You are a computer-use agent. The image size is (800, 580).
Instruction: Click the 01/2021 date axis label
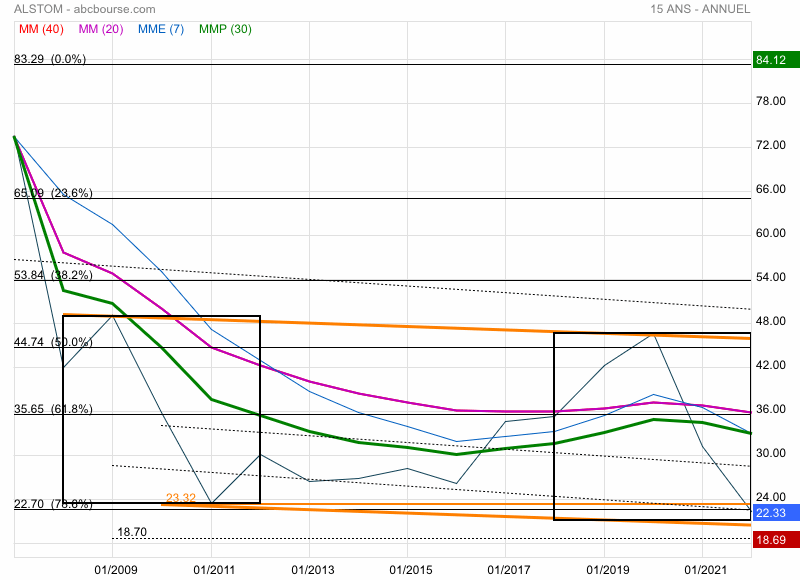(706, 570)
